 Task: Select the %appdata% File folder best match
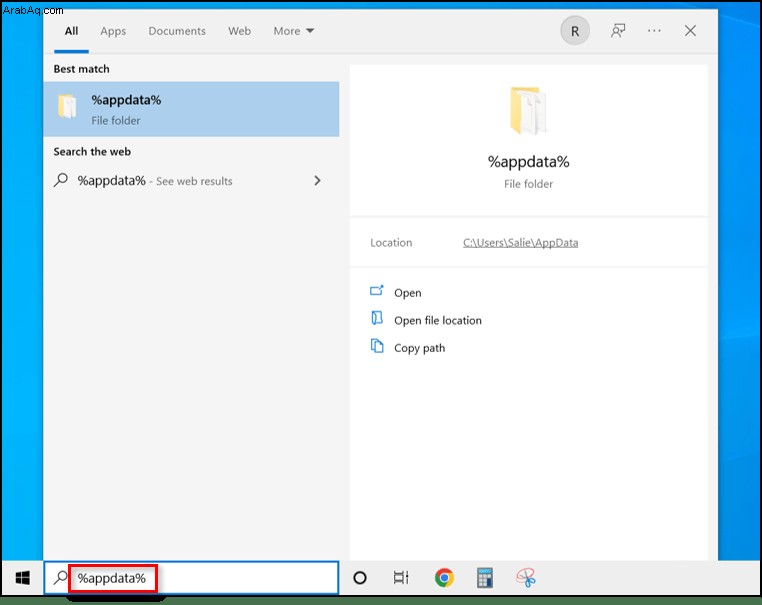tap(191, 109)
